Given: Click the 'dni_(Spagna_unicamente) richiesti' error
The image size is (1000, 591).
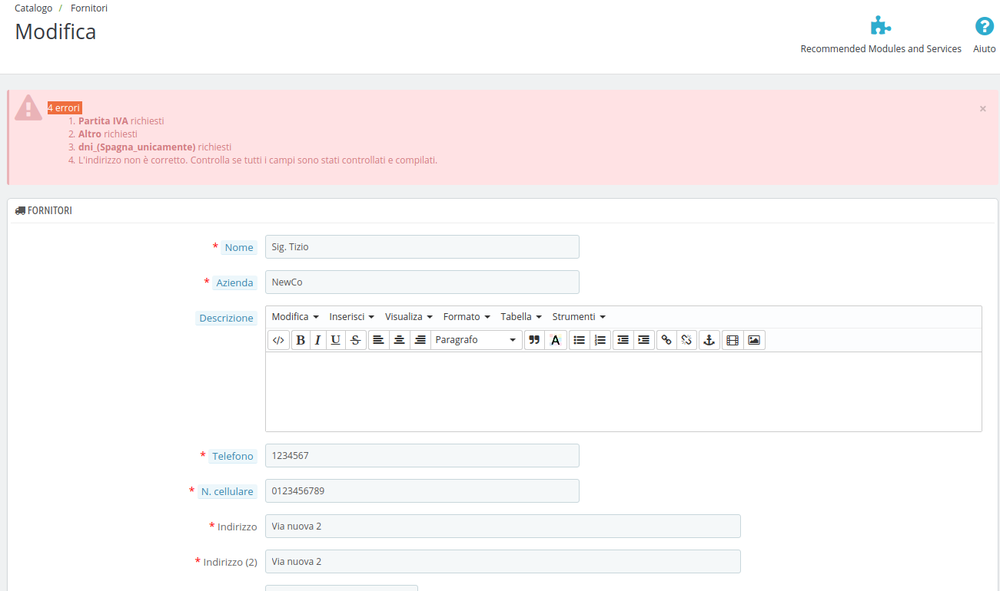Looking at the screenshot, I should pos(154,147).
